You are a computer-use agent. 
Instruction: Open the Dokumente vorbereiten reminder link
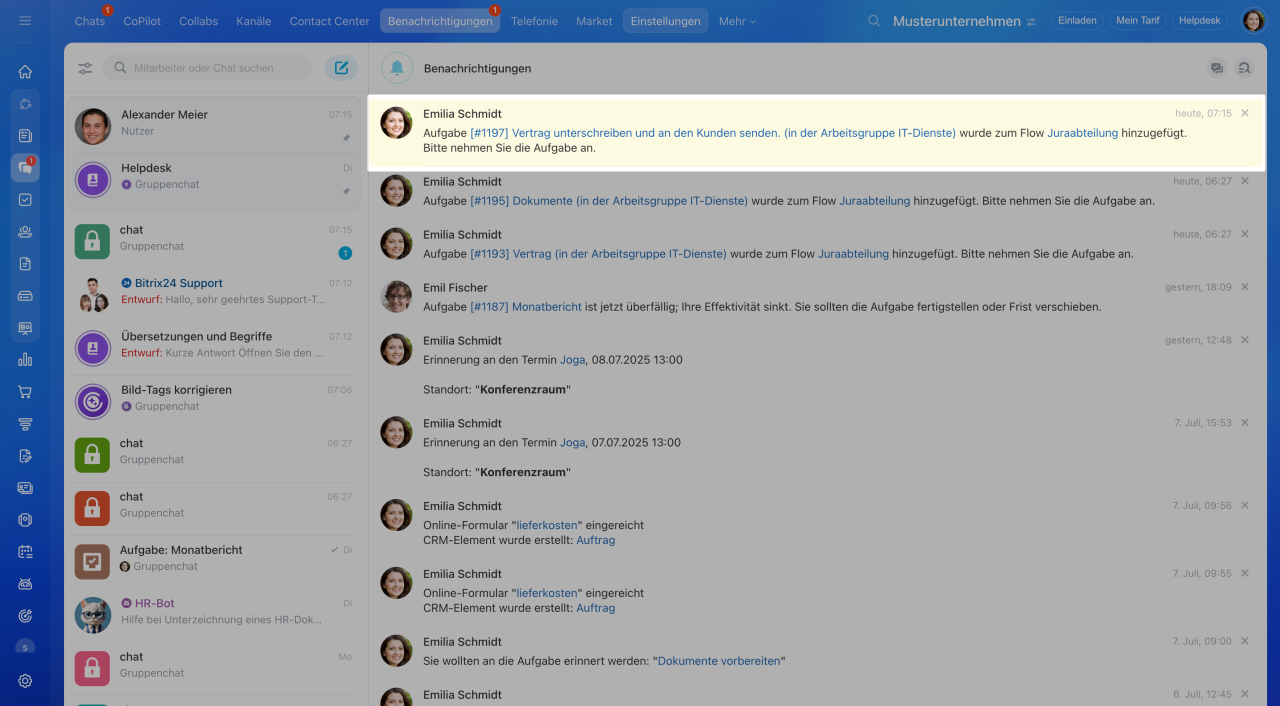coord(719,661)
